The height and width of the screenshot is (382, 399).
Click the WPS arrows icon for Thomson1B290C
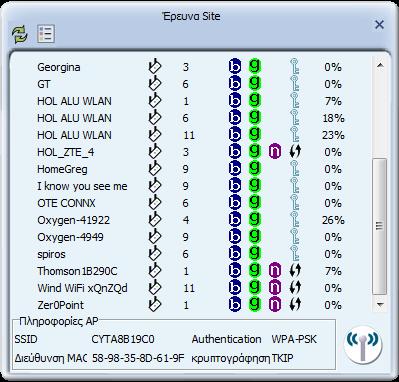pos(295,271)
